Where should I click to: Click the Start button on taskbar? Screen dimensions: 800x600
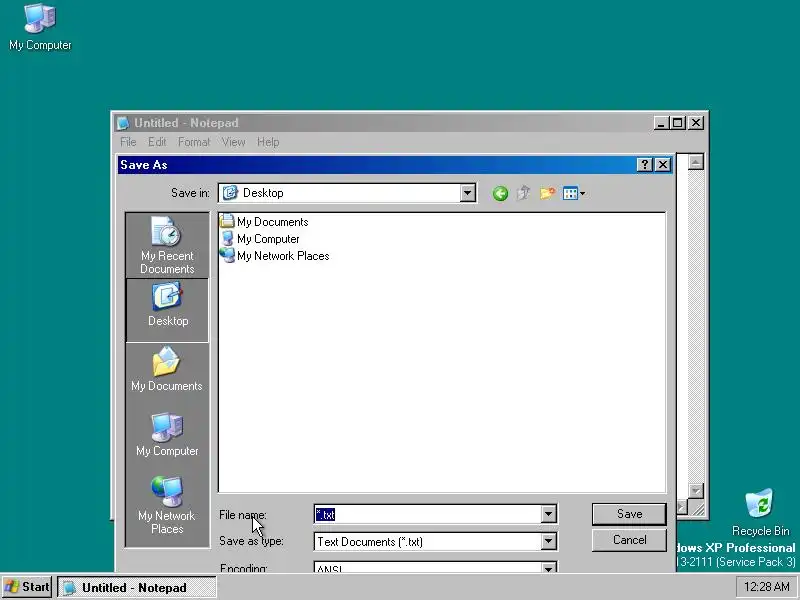click(27, 587)
